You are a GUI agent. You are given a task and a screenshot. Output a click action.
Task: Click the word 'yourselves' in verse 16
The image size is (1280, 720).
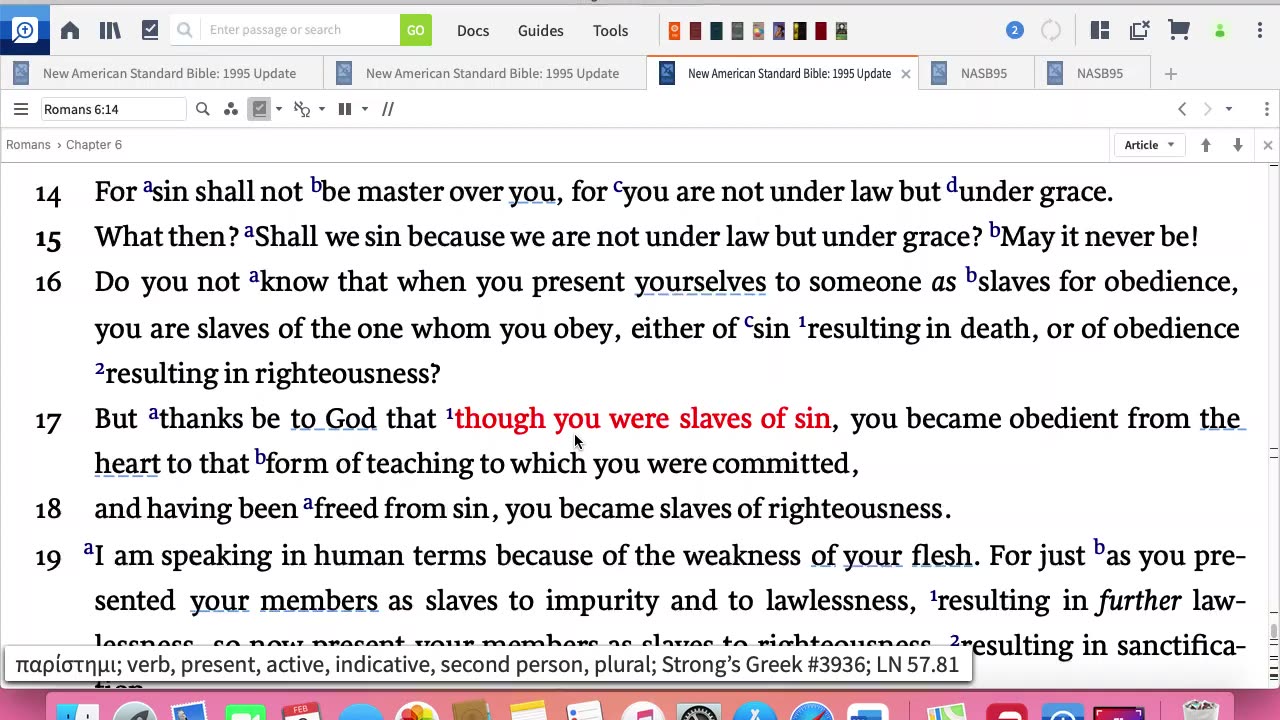coord(700,283)
